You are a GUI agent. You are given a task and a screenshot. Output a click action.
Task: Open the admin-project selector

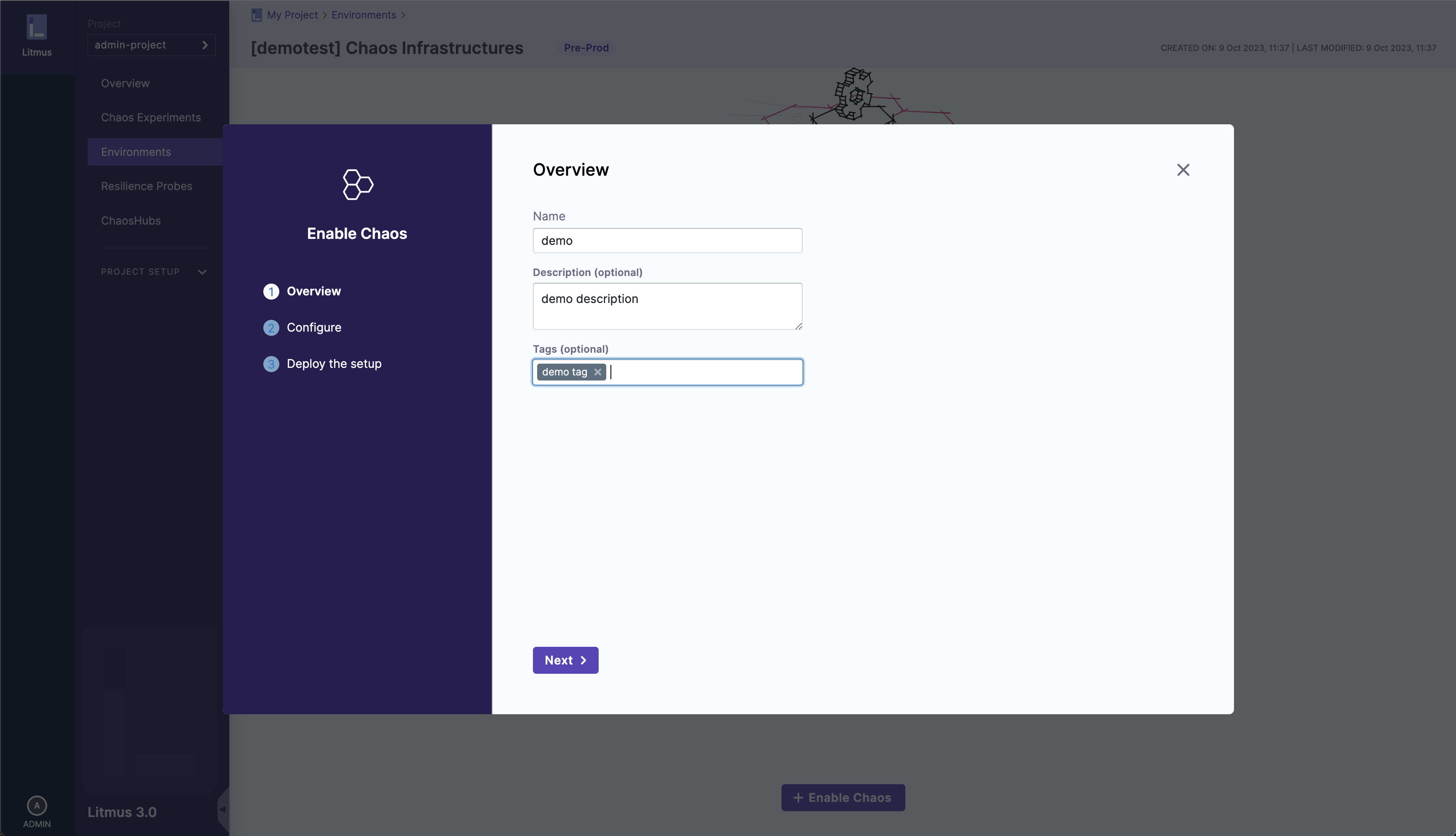click(151, 45)
